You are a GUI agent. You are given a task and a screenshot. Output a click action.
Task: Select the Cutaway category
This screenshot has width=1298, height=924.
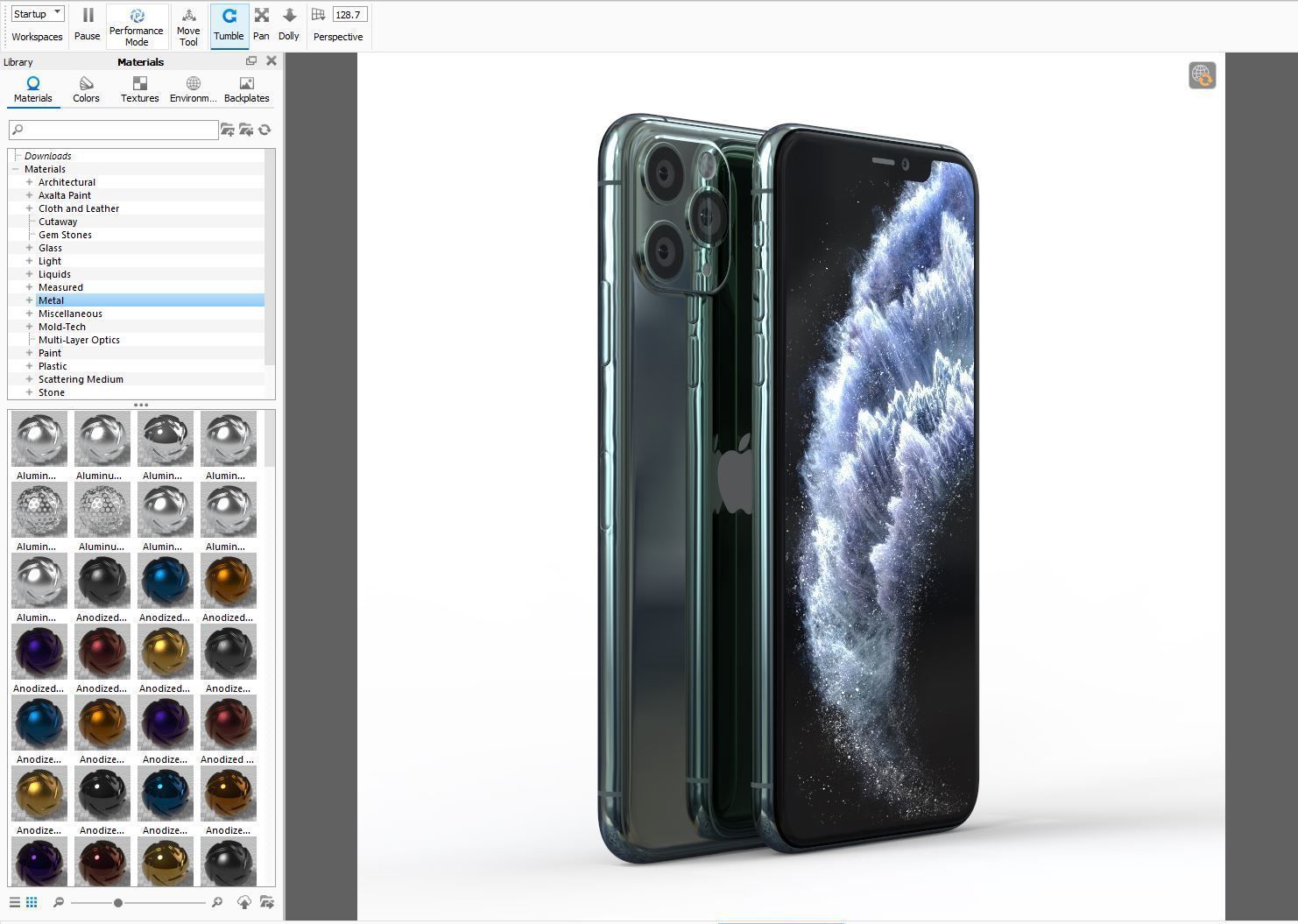point(58,222)
